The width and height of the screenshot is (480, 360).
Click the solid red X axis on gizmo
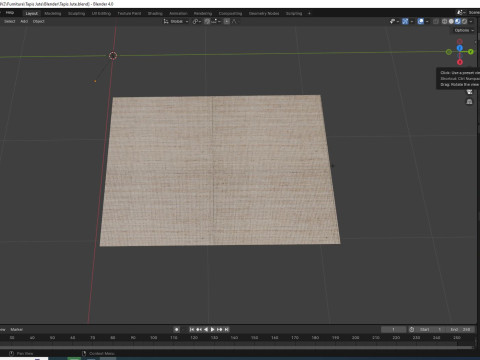460,62
